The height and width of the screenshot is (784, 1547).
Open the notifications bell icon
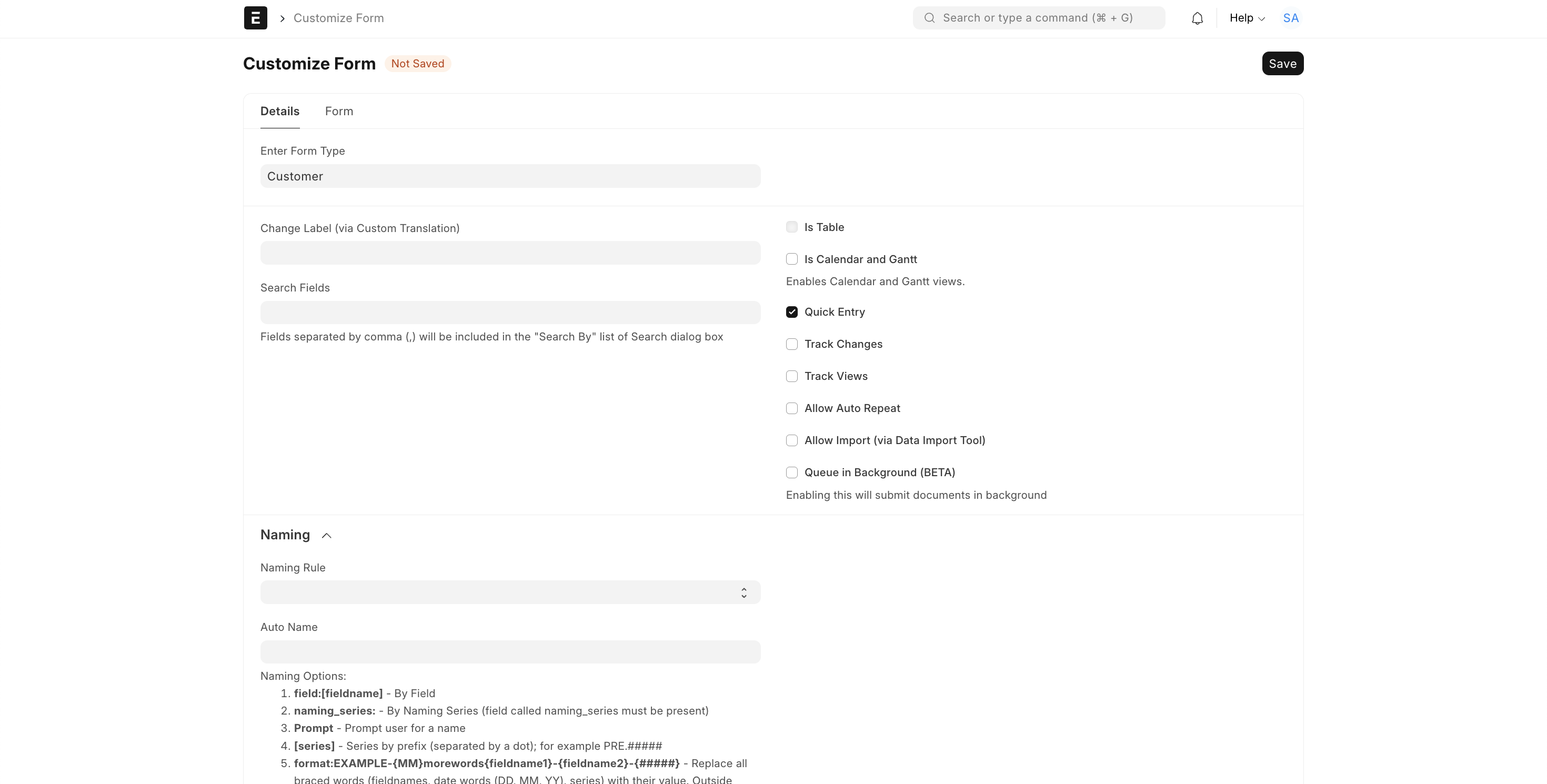tap(1197, 18)
